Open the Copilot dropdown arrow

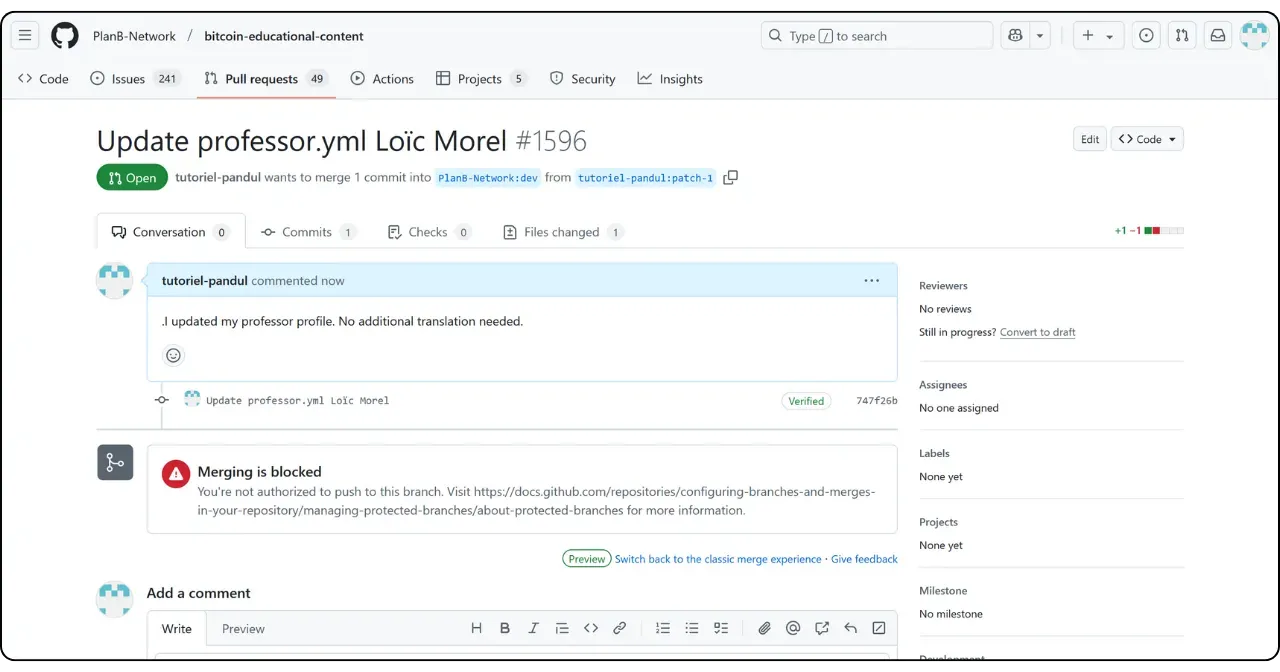click(x=1040, y=36)
